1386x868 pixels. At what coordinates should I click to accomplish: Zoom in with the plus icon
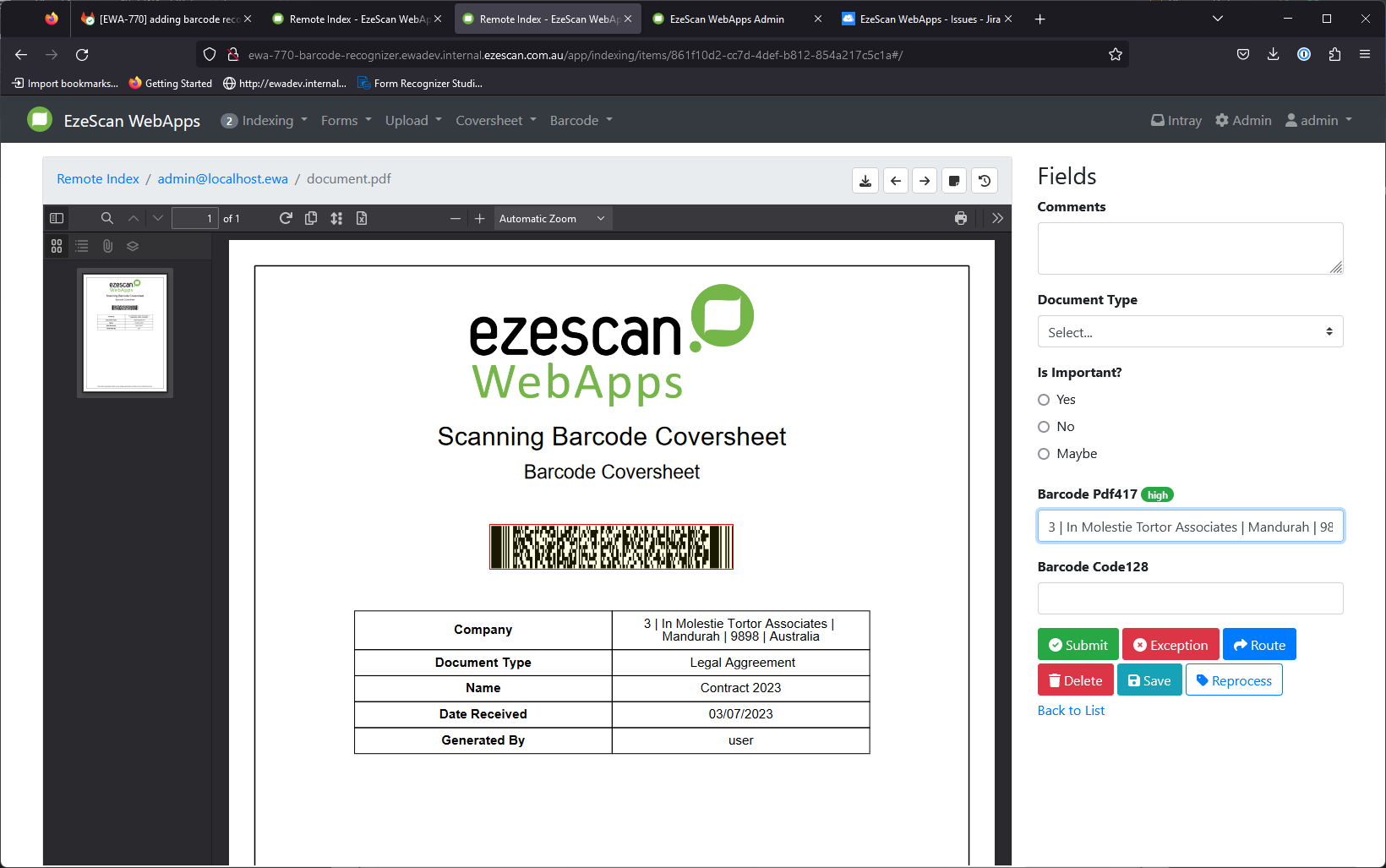(x=479, y=218)
